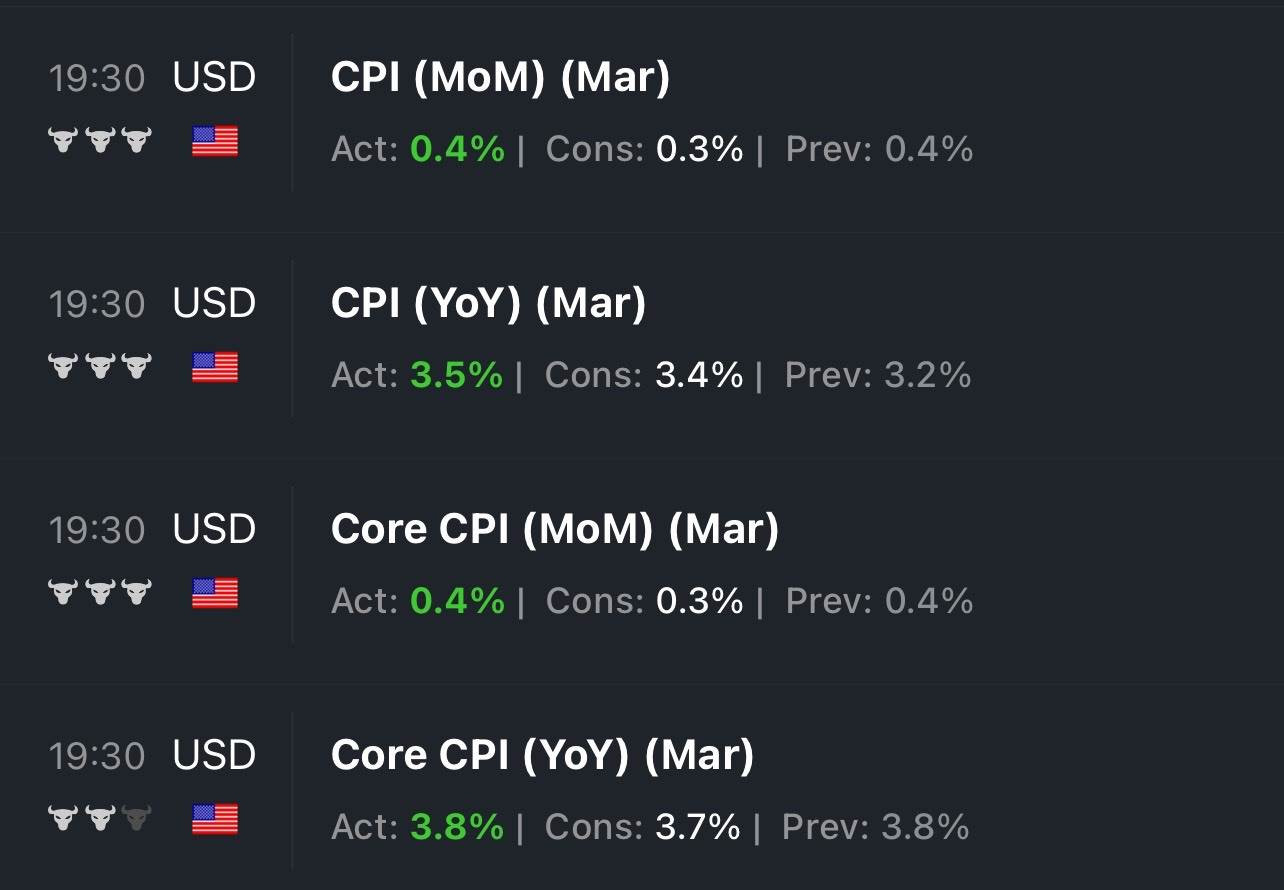Screen dimensions: 1284x890
Task: Click the previous value 3.2% for CPI (YoY)
Action: [926, 375]
